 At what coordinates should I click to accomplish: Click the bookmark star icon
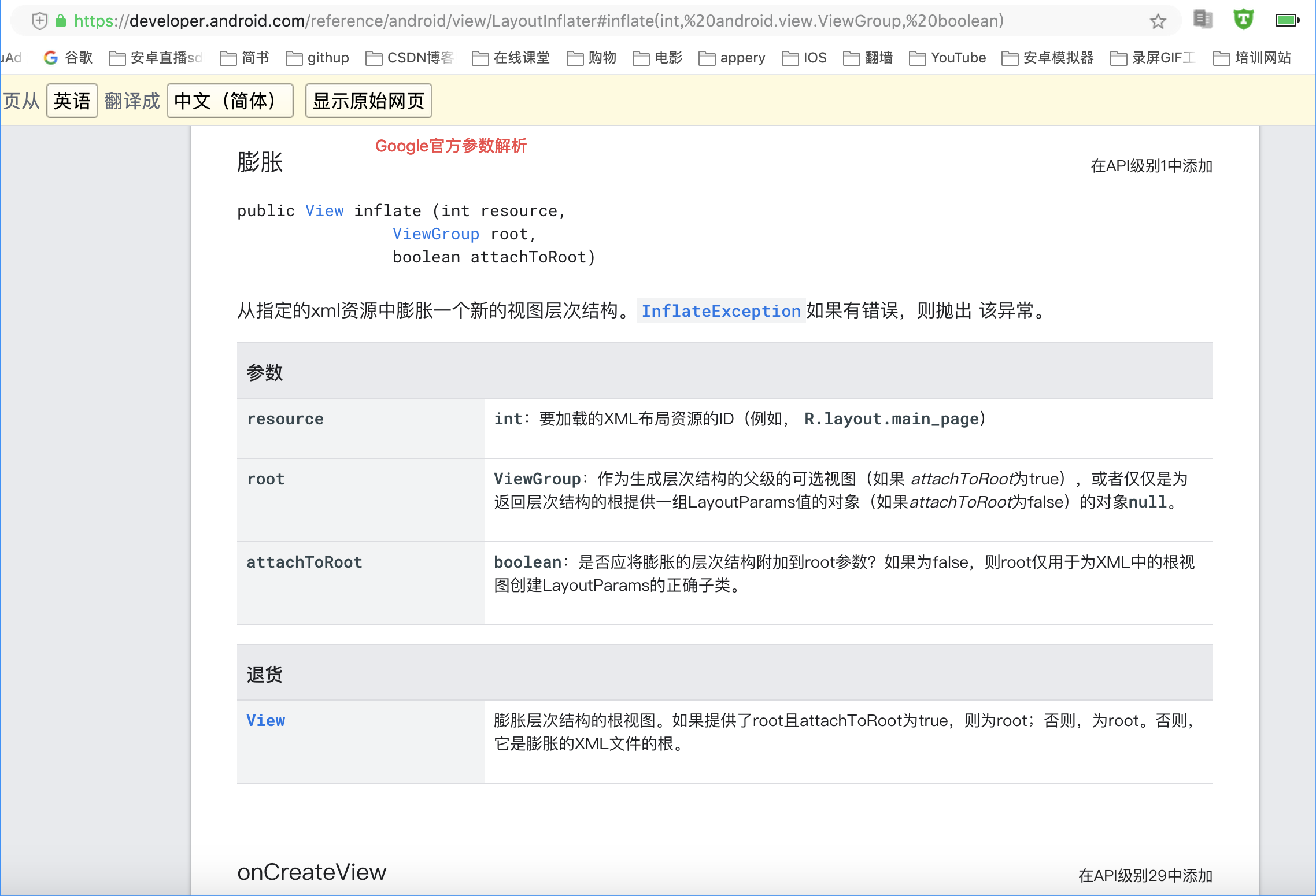pos(1158,21)
